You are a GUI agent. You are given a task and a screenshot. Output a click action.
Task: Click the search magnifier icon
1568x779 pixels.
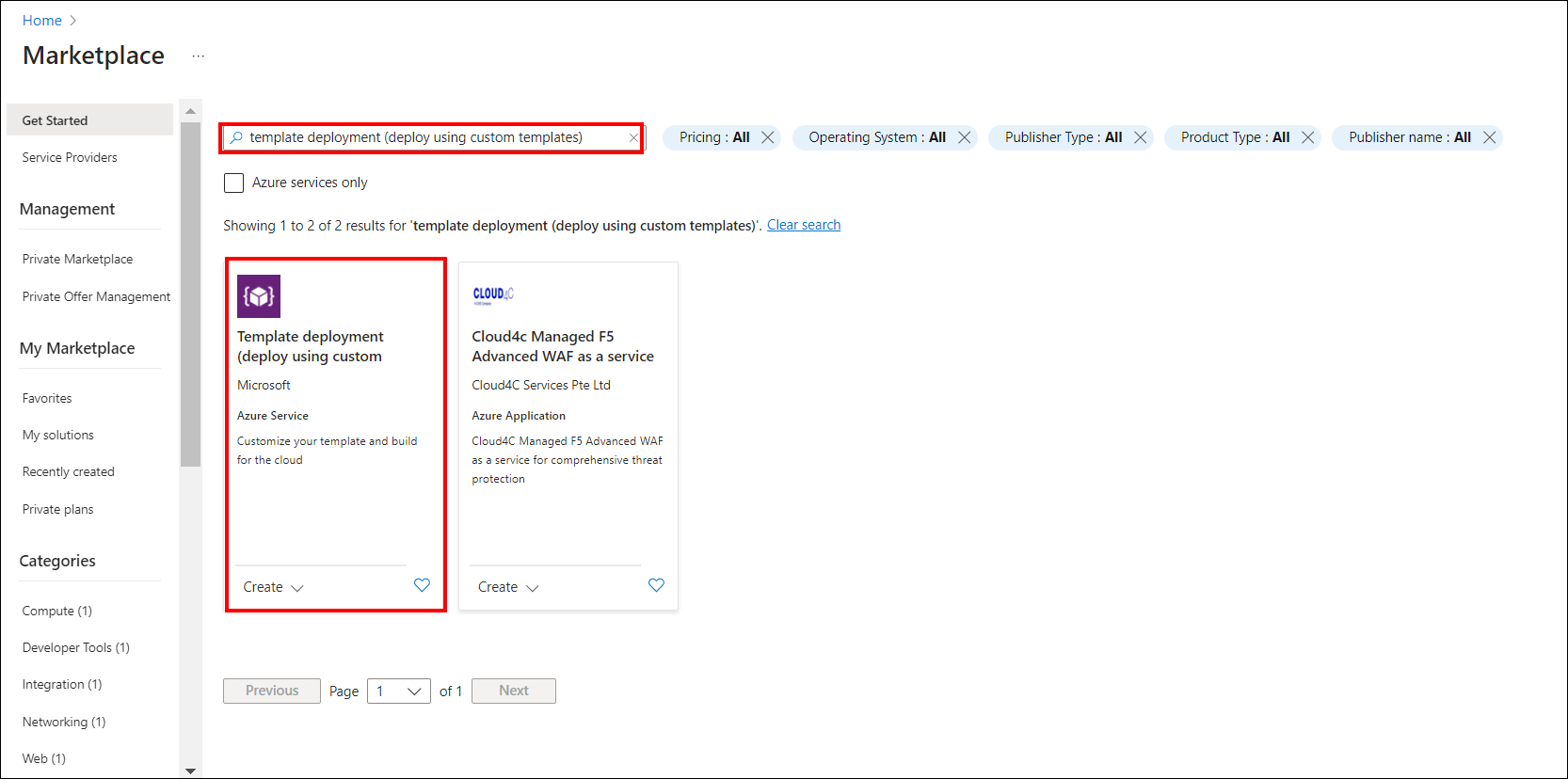[236, 137]
